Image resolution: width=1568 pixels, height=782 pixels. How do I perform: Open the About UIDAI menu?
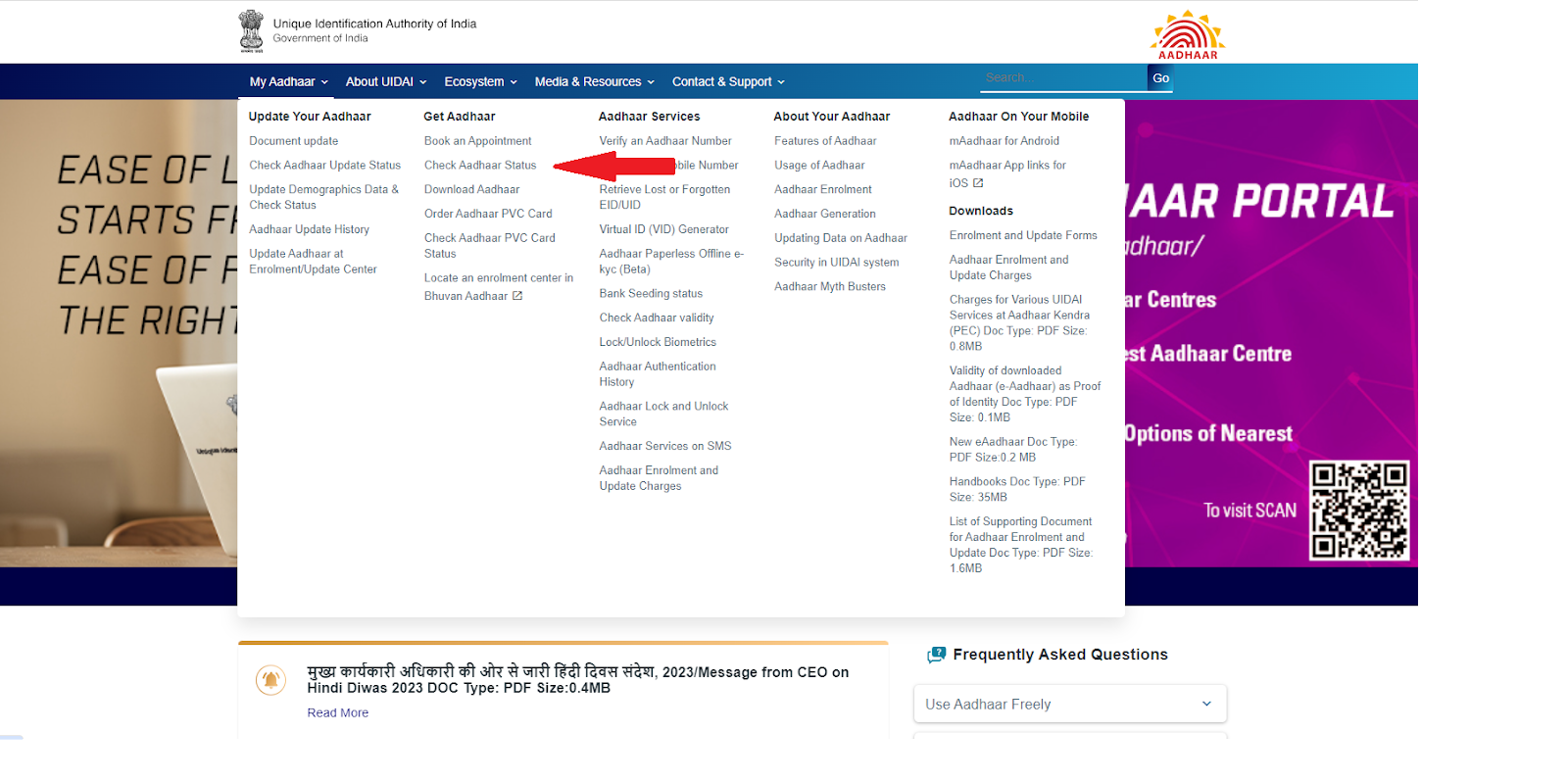point(386,82)
